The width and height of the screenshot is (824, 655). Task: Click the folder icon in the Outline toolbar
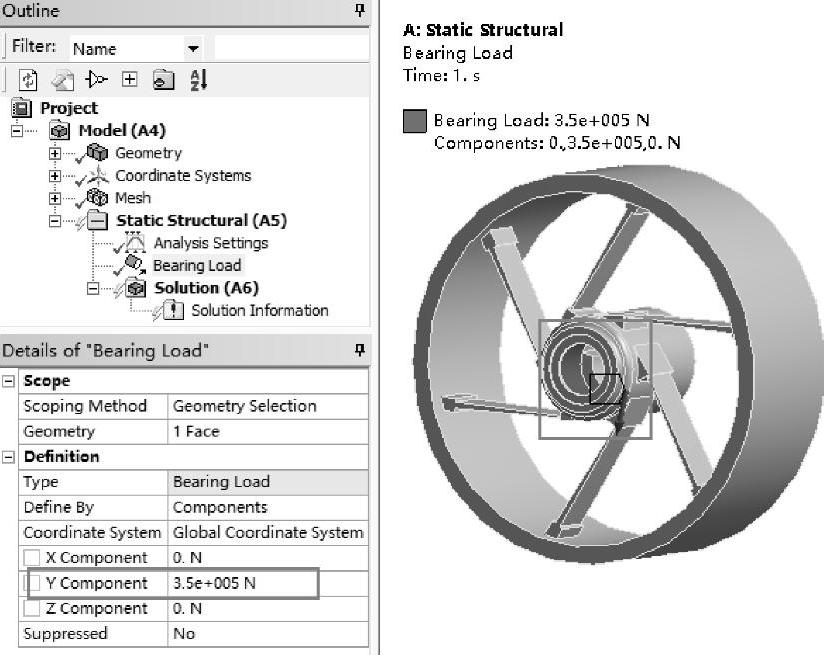point(163,80)
